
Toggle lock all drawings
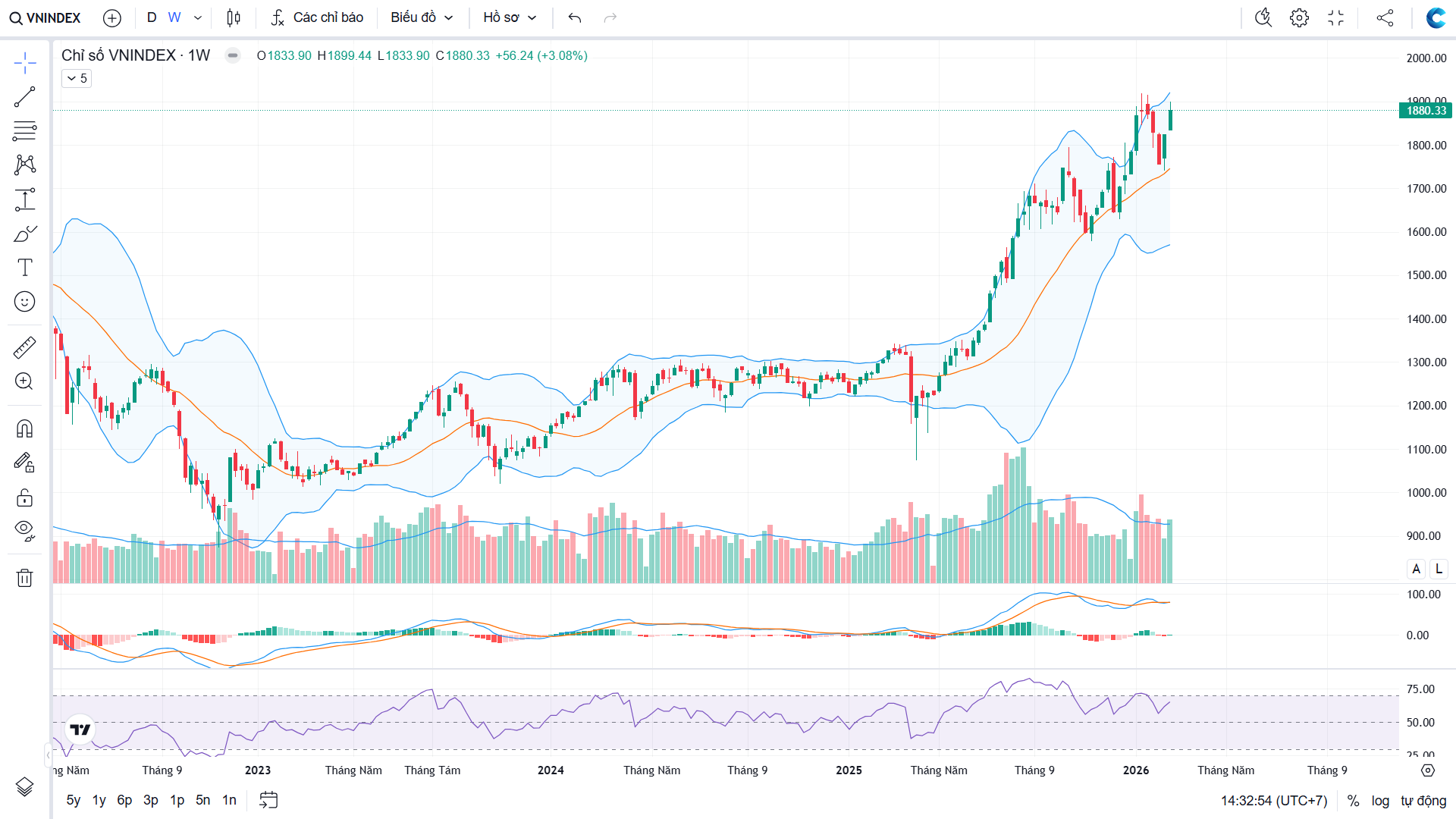click(24, 497)
